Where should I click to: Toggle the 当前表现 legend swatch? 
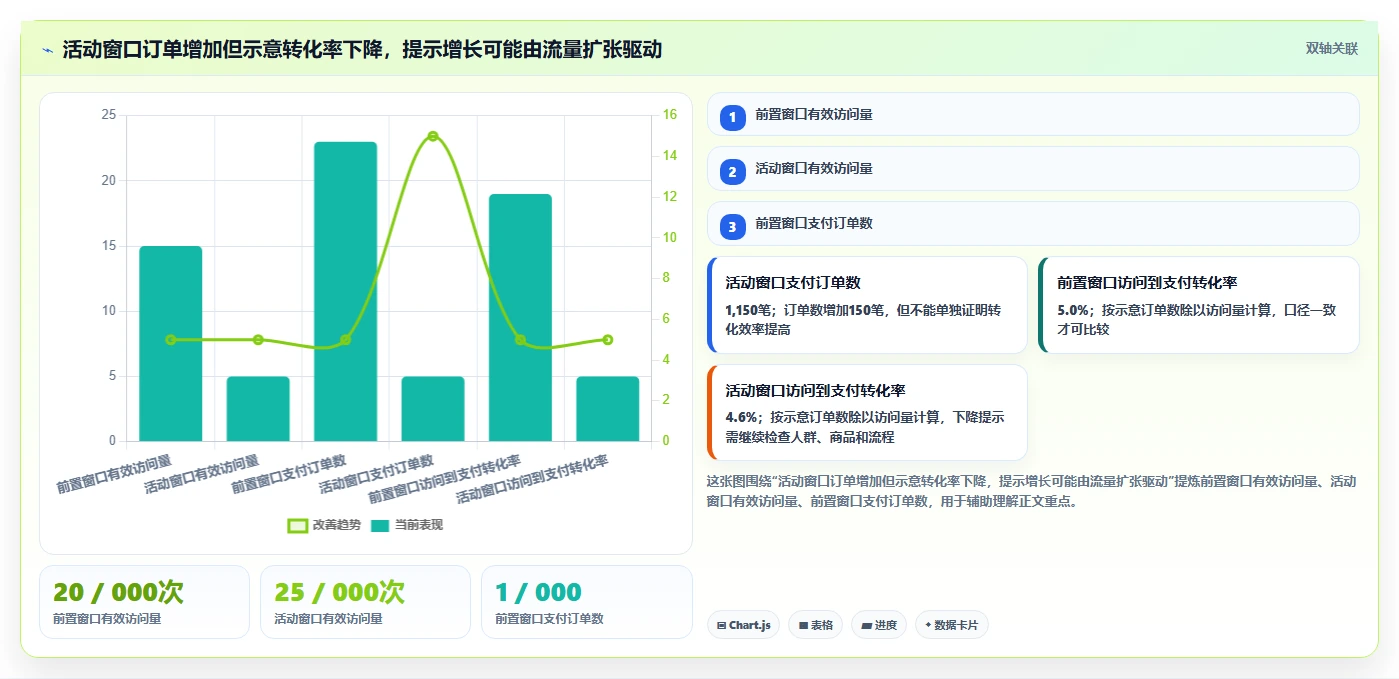tap(380, 525)
